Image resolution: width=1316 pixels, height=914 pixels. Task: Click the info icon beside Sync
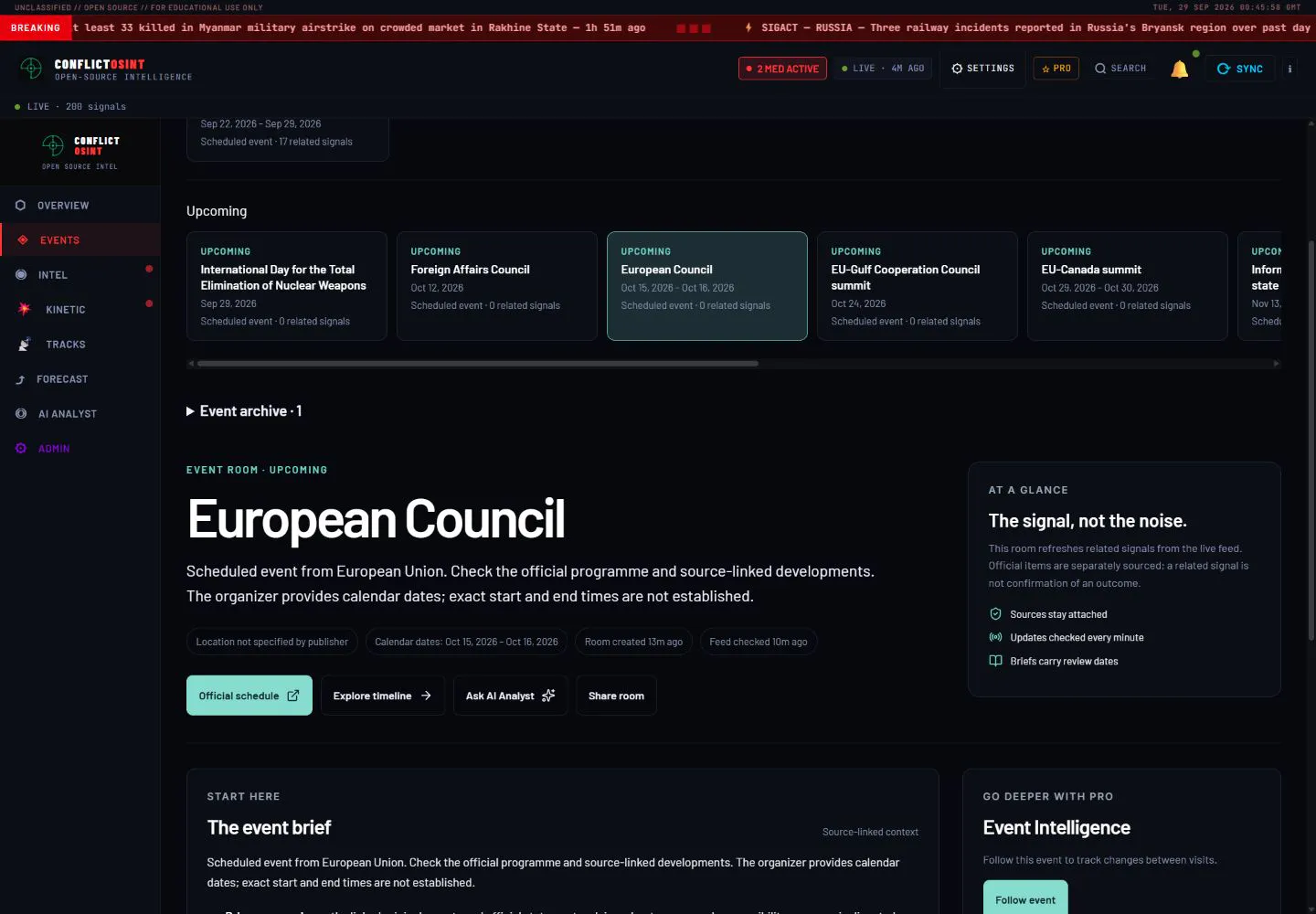point(1289,69)
